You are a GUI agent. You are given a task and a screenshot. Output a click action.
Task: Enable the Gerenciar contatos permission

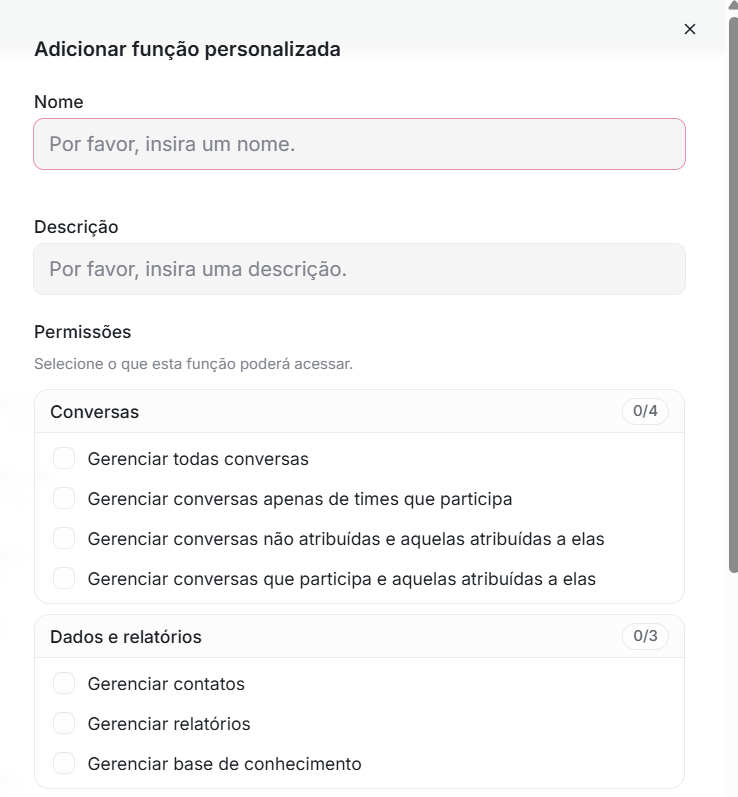click(64, 683)
